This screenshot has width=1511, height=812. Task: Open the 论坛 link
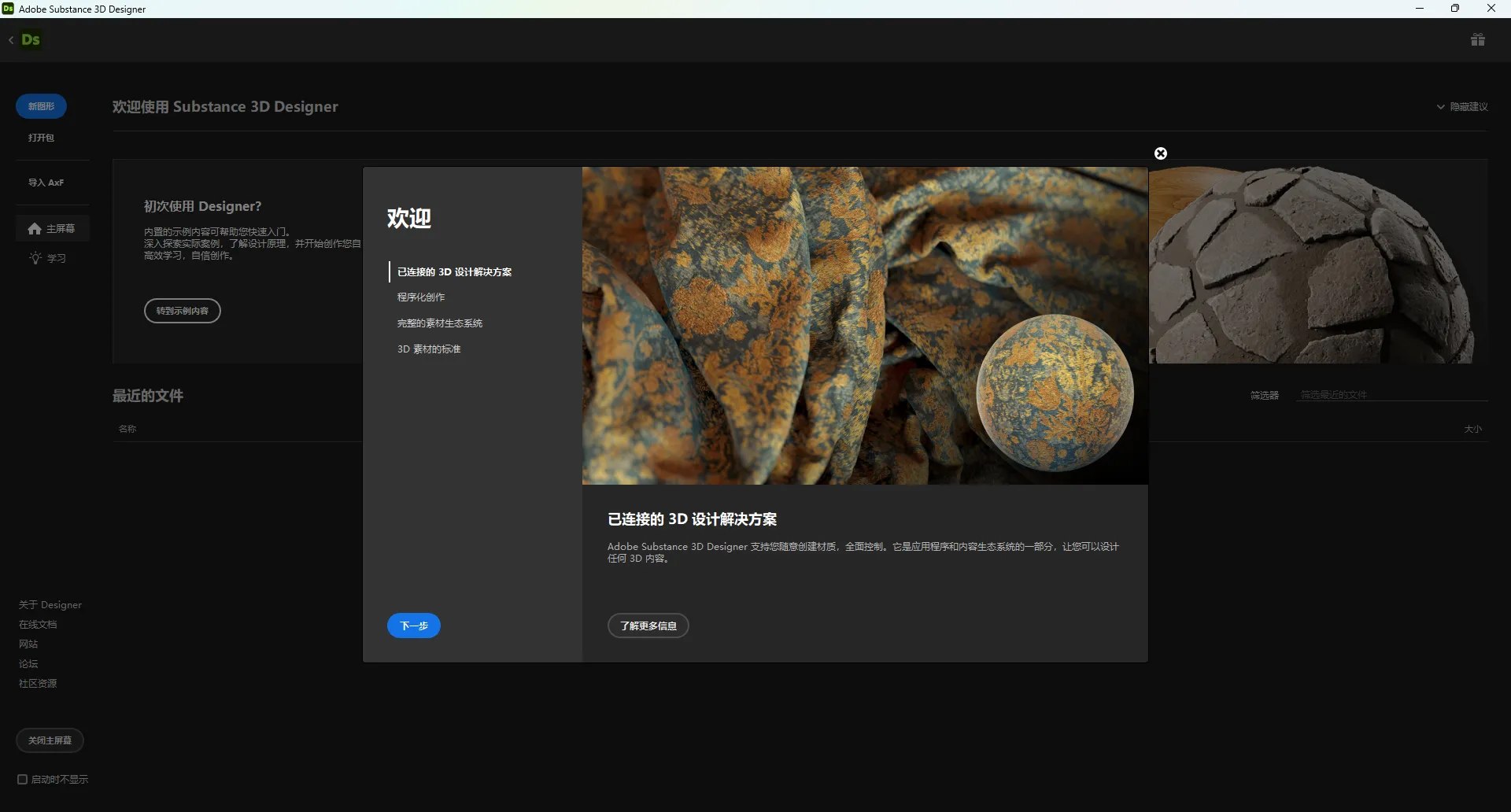[28, 664]
